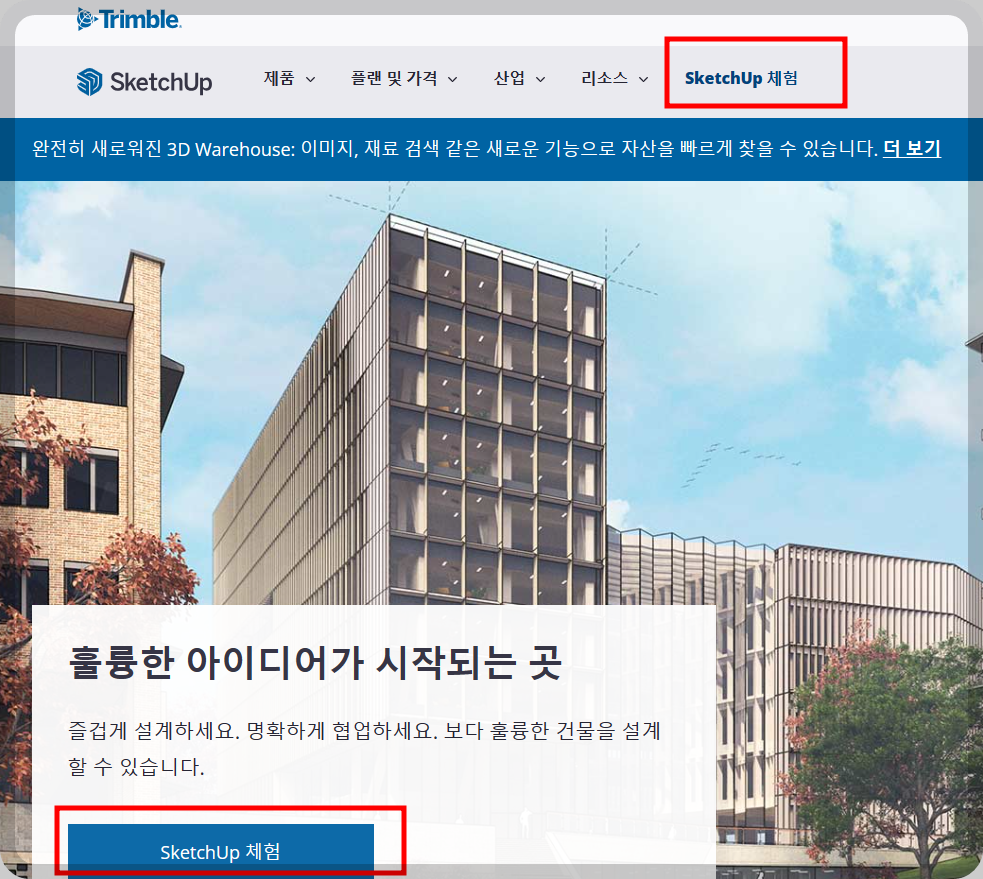Click the paragraph starting 즐겁게 설계하세요
Screen dimensions: 983x879
click(364, 748)
